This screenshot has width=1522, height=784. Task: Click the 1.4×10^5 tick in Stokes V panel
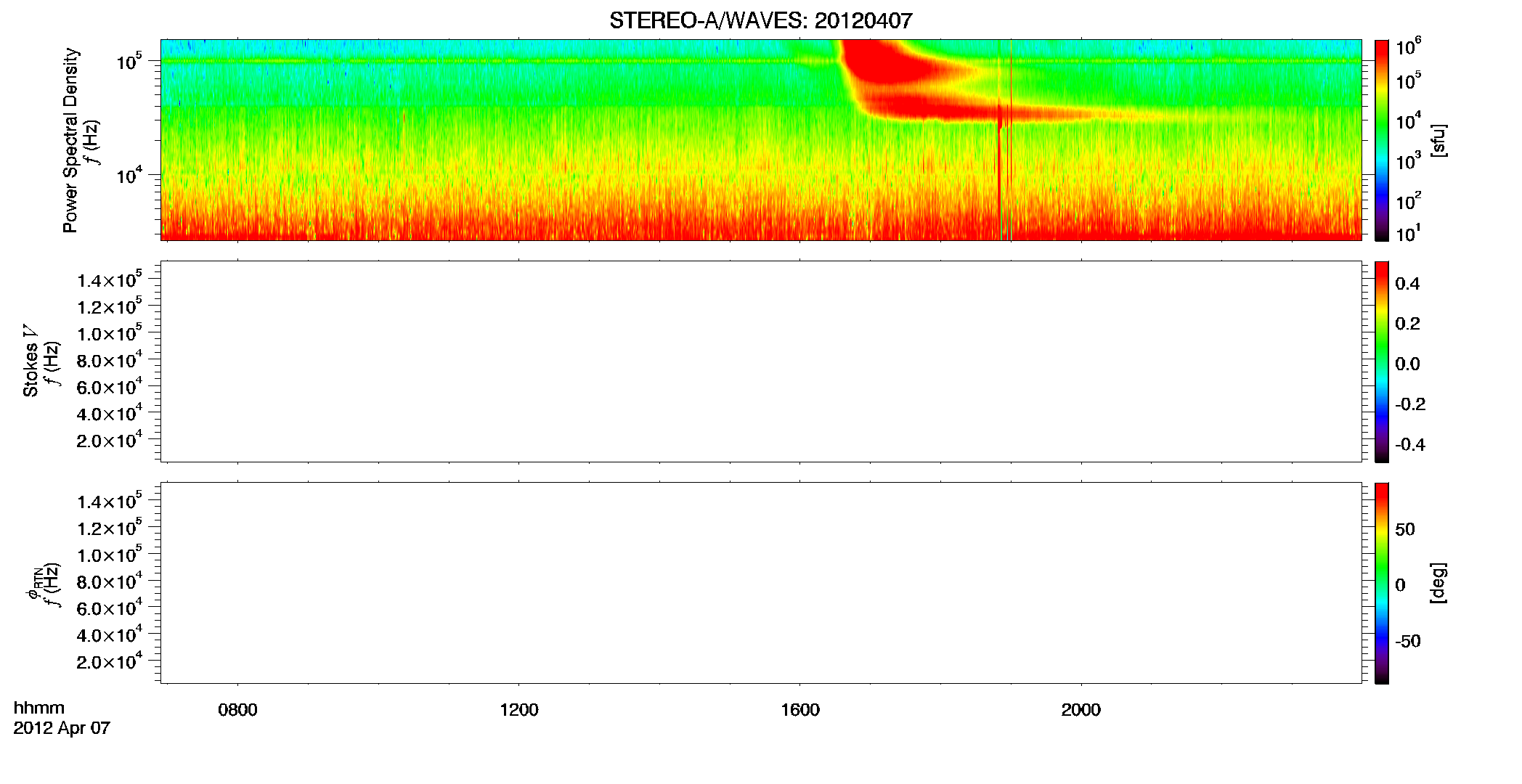[x=110, y=279]
